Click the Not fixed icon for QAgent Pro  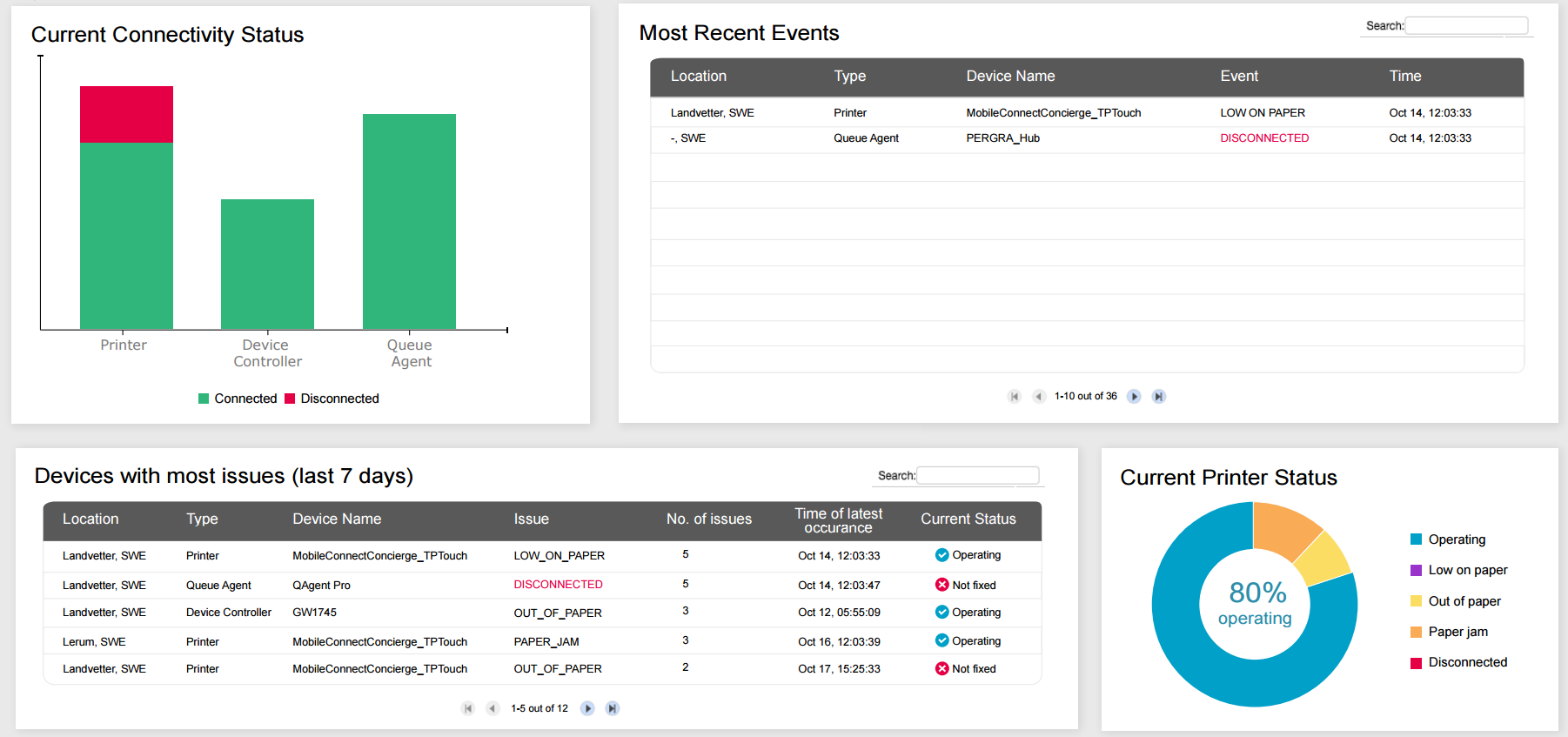941,585
